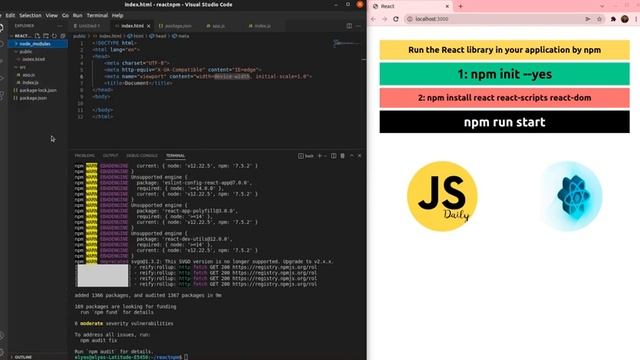Image resolution: width=640 pixels, height=360 pixels.
Task: Switch to the package.json editor tab
Action: pos(176,26)
